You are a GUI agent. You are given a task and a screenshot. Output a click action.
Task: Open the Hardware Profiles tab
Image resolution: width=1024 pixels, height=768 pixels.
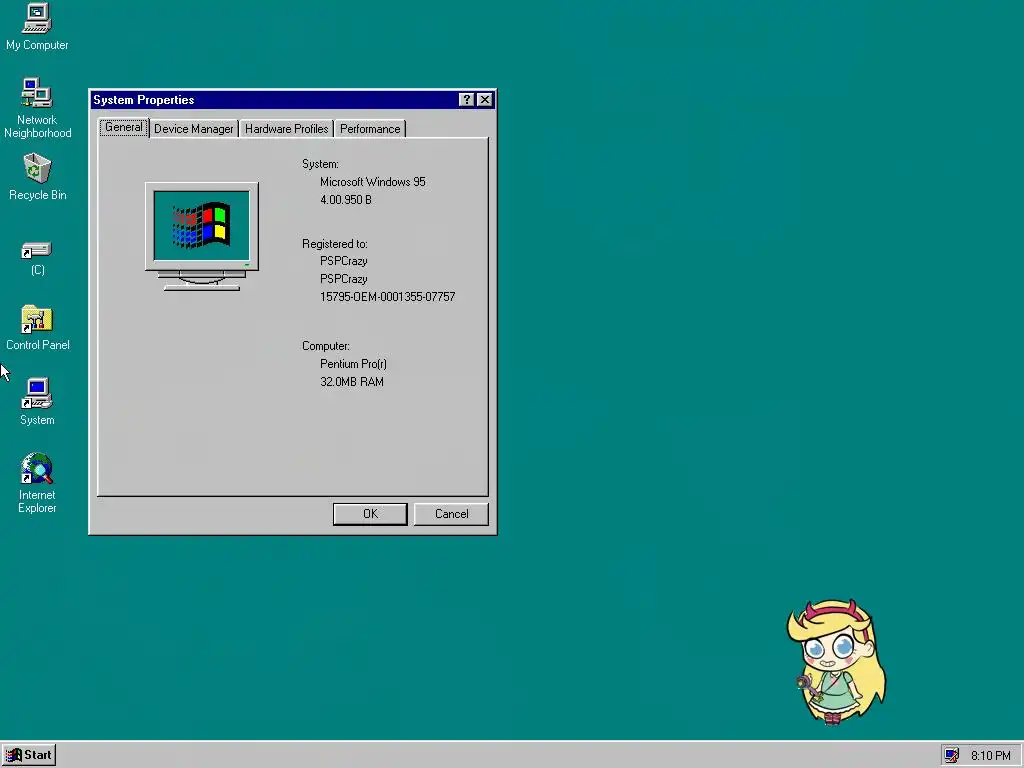[287, 129]
